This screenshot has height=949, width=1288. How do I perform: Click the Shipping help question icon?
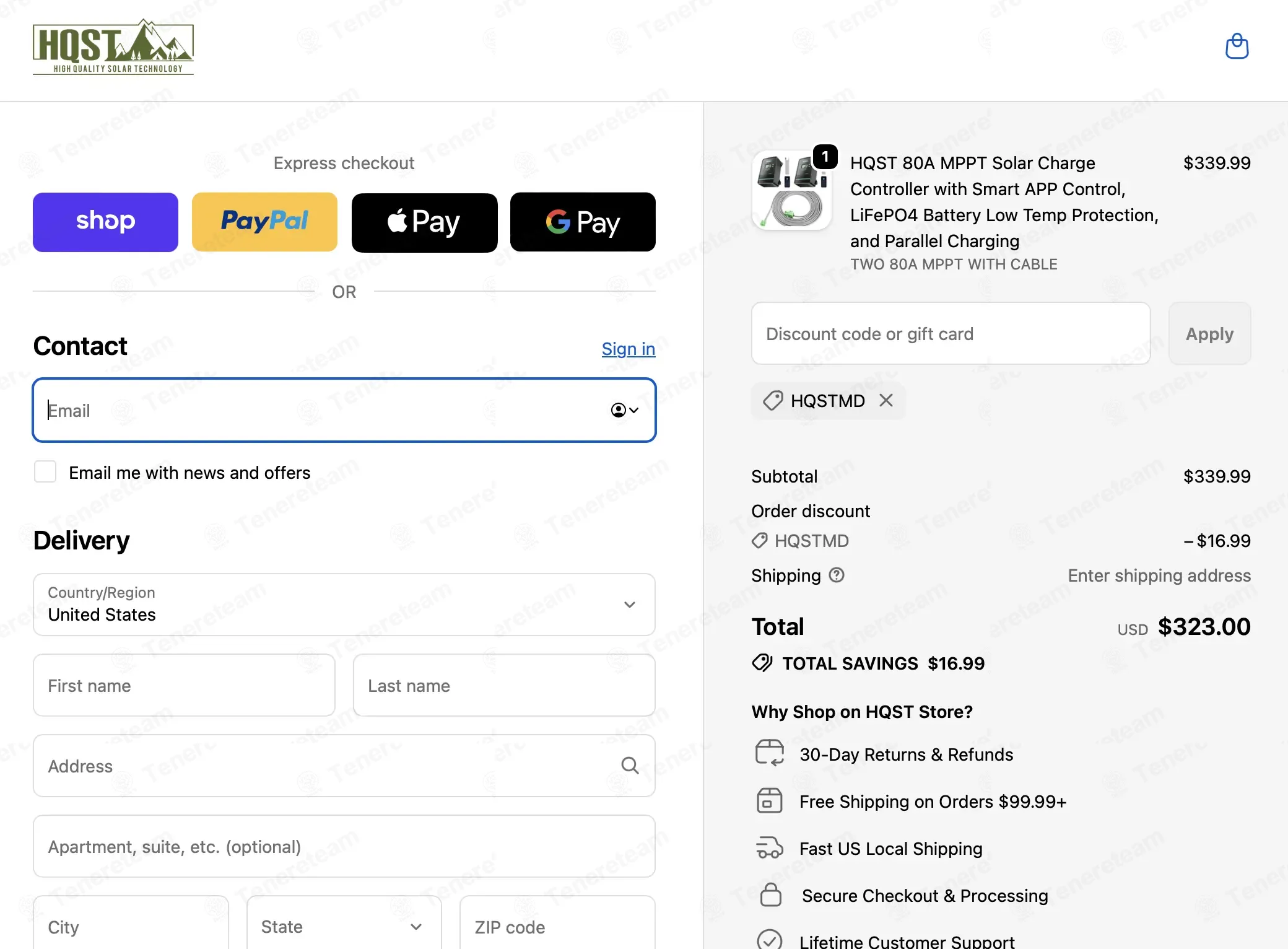pyautogui.click(x=837, y=575)
